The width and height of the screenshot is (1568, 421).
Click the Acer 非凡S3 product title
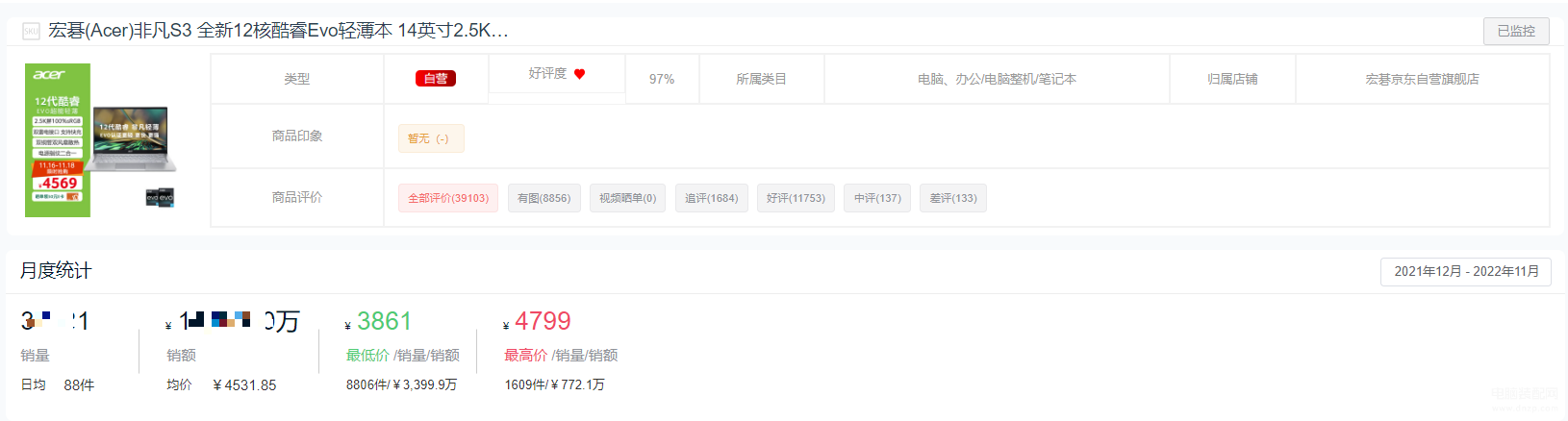[x=278, y=31]
